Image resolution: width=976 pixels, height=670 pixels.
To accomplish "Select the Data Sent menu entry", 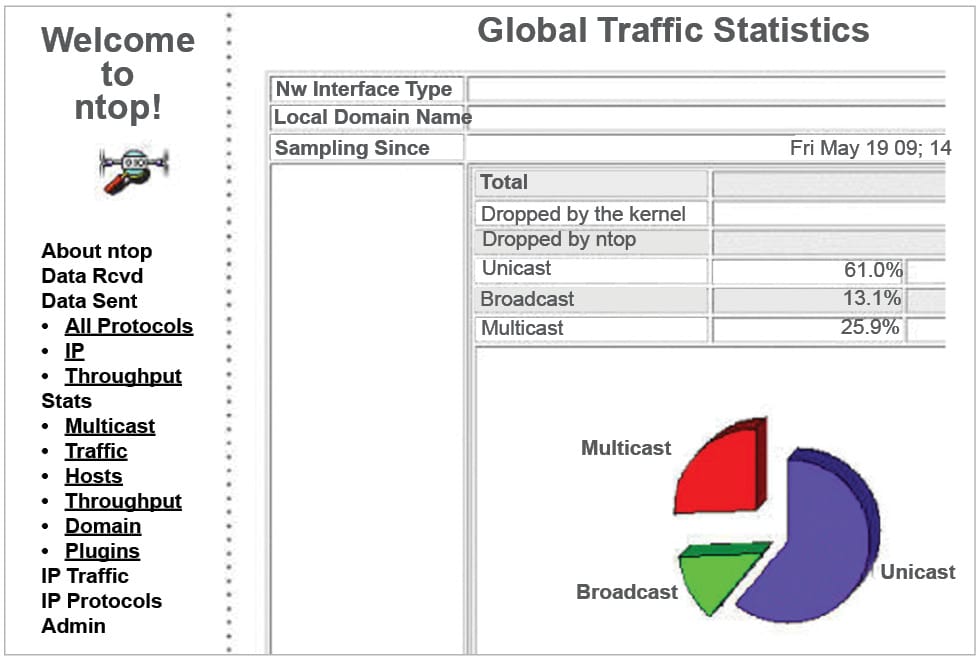I will [89, 301].
